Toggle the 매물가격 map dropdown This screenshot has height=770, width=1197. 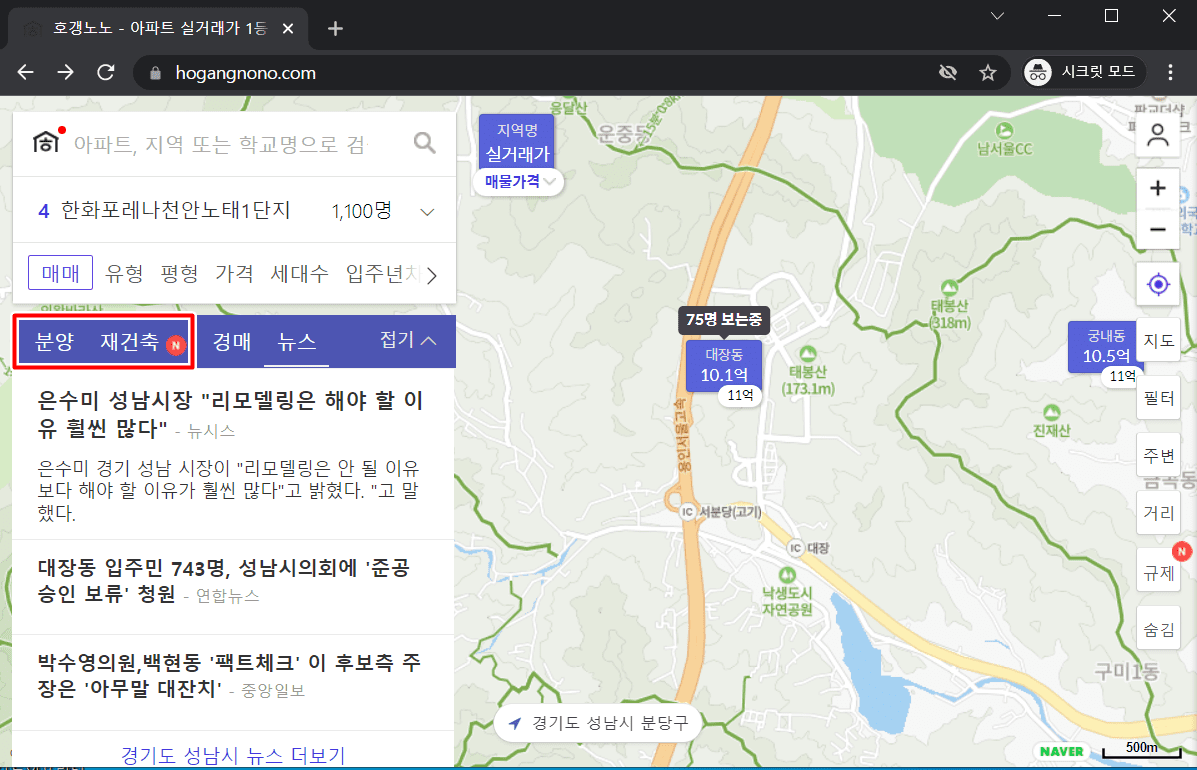coord(519,182)
